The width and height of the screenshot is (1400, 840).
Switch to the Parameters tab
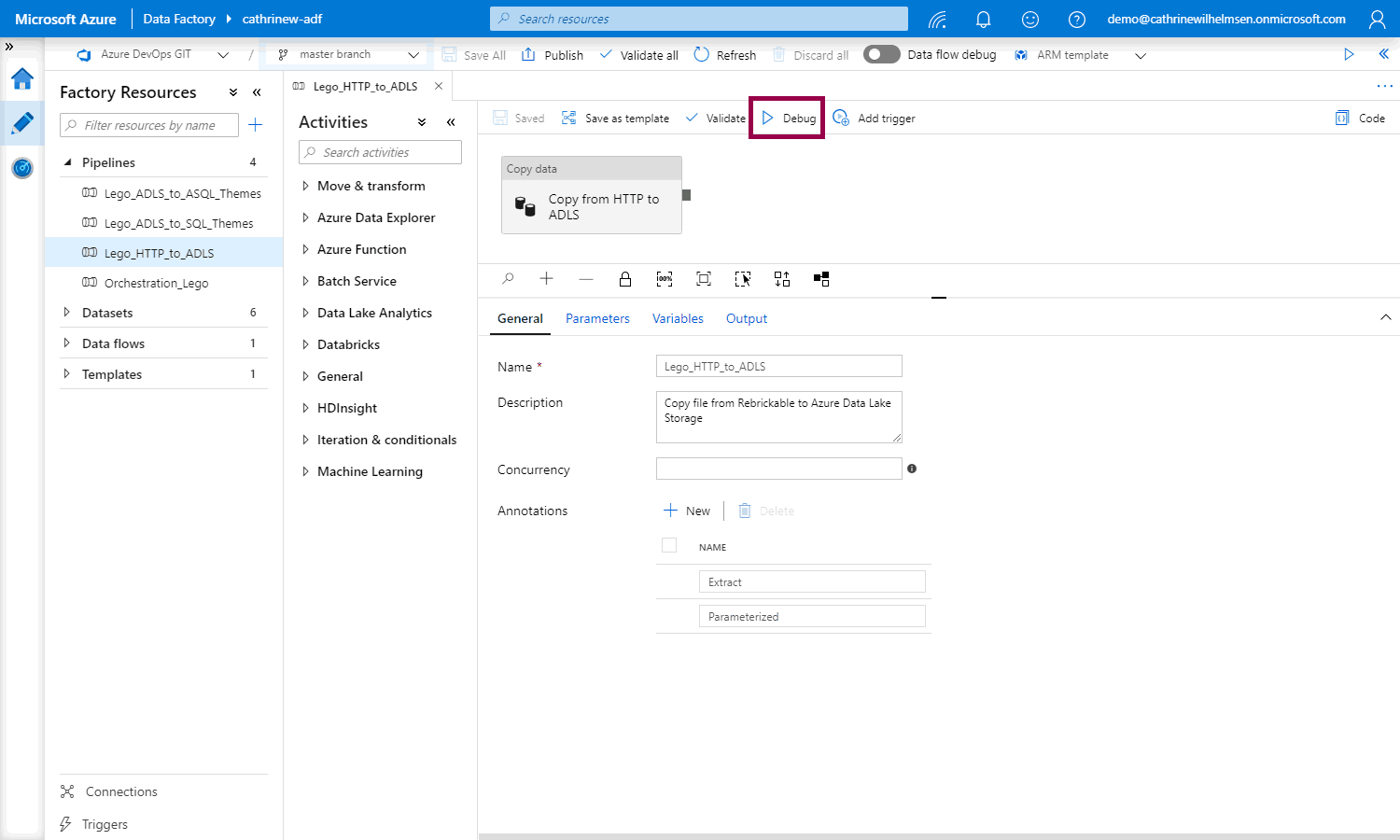597,319
